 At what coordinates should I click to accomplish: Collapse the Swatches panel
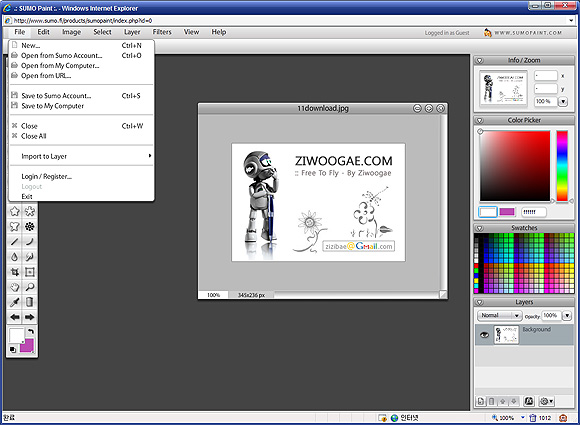click(479, 228)
